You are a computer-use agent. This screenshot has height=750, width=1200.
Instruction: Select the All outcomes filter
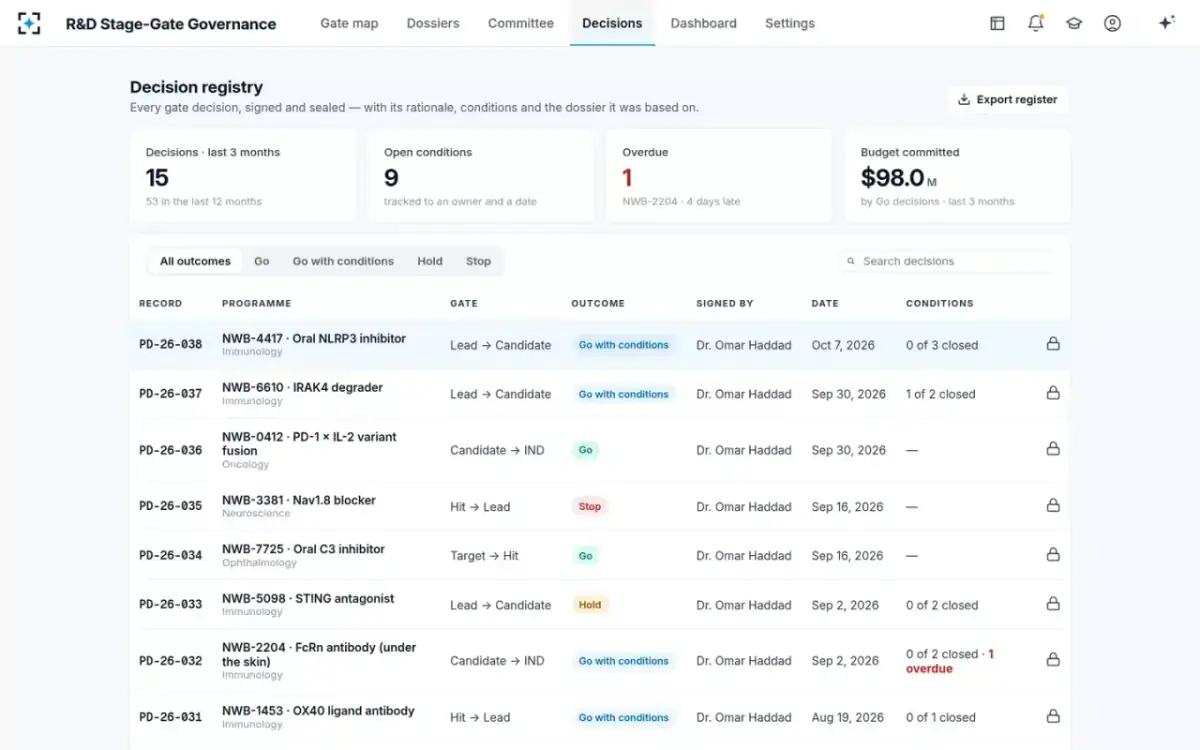pyautogui.click(x=195, y=261)
